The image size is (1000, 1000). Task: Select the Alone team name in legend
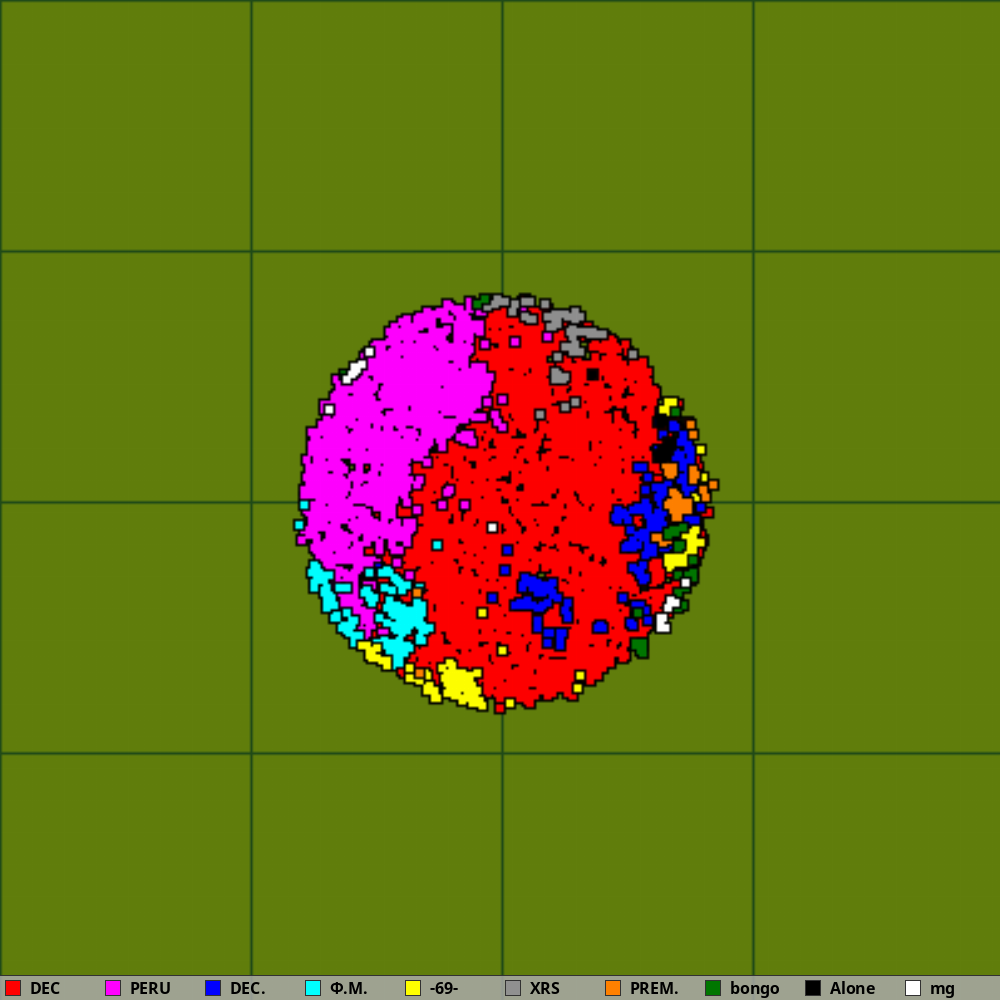click(x=852, y=988)
